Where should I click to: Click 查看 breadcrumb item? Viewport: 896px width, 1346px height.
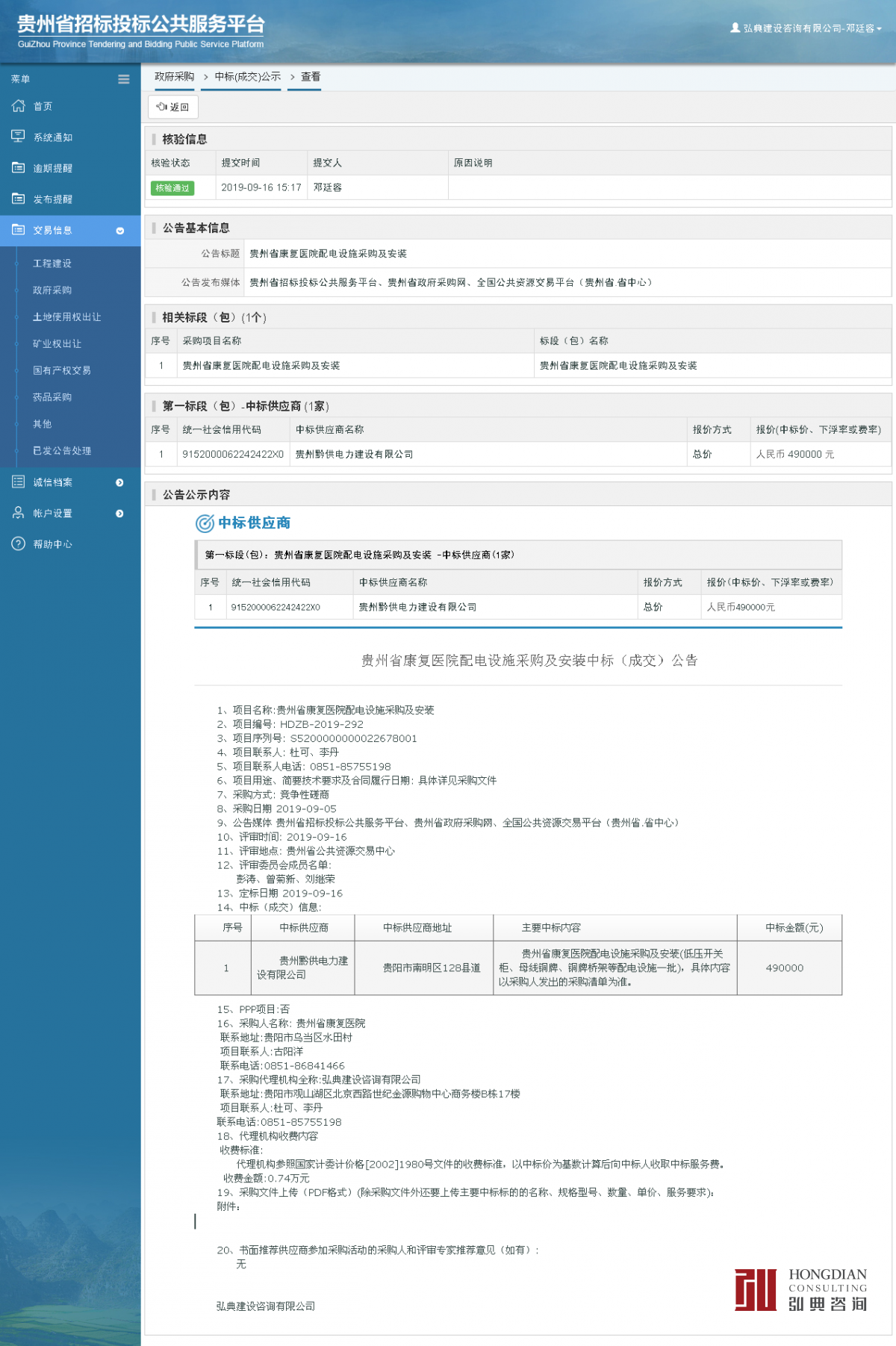tap(311, 77)
